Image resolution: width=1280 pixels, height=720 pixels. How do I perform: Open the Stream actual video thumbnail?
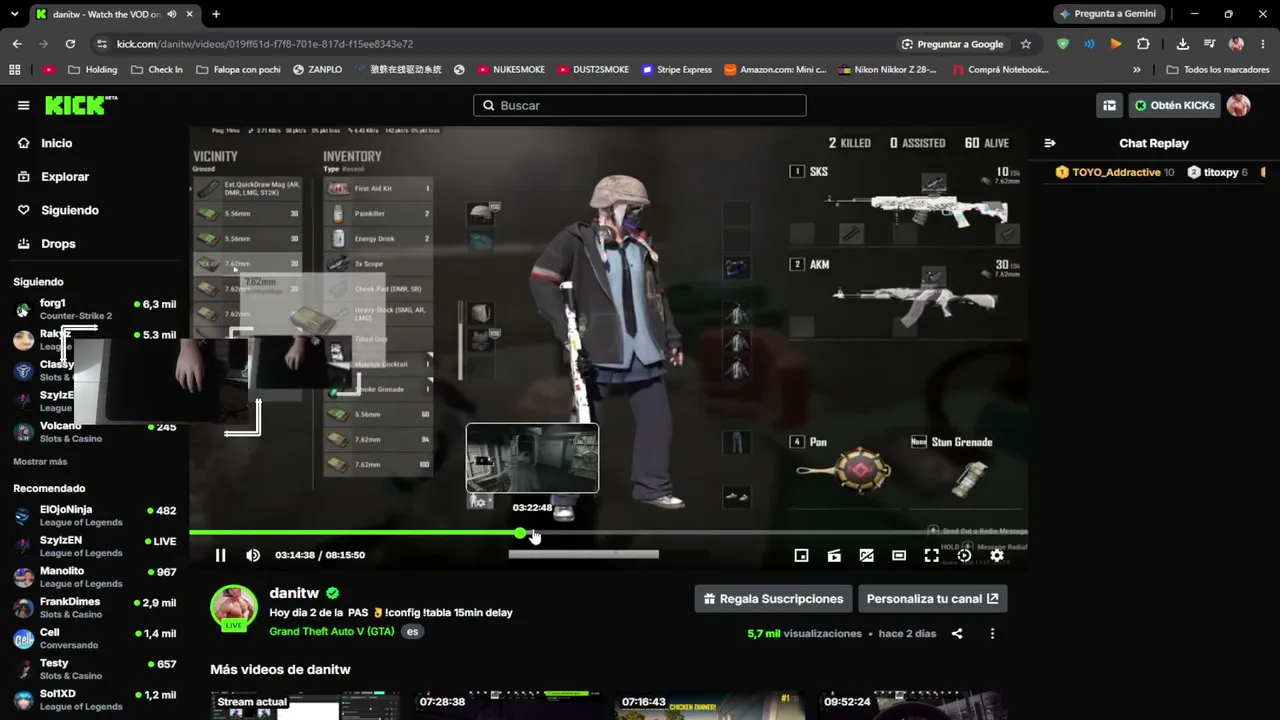305,705
